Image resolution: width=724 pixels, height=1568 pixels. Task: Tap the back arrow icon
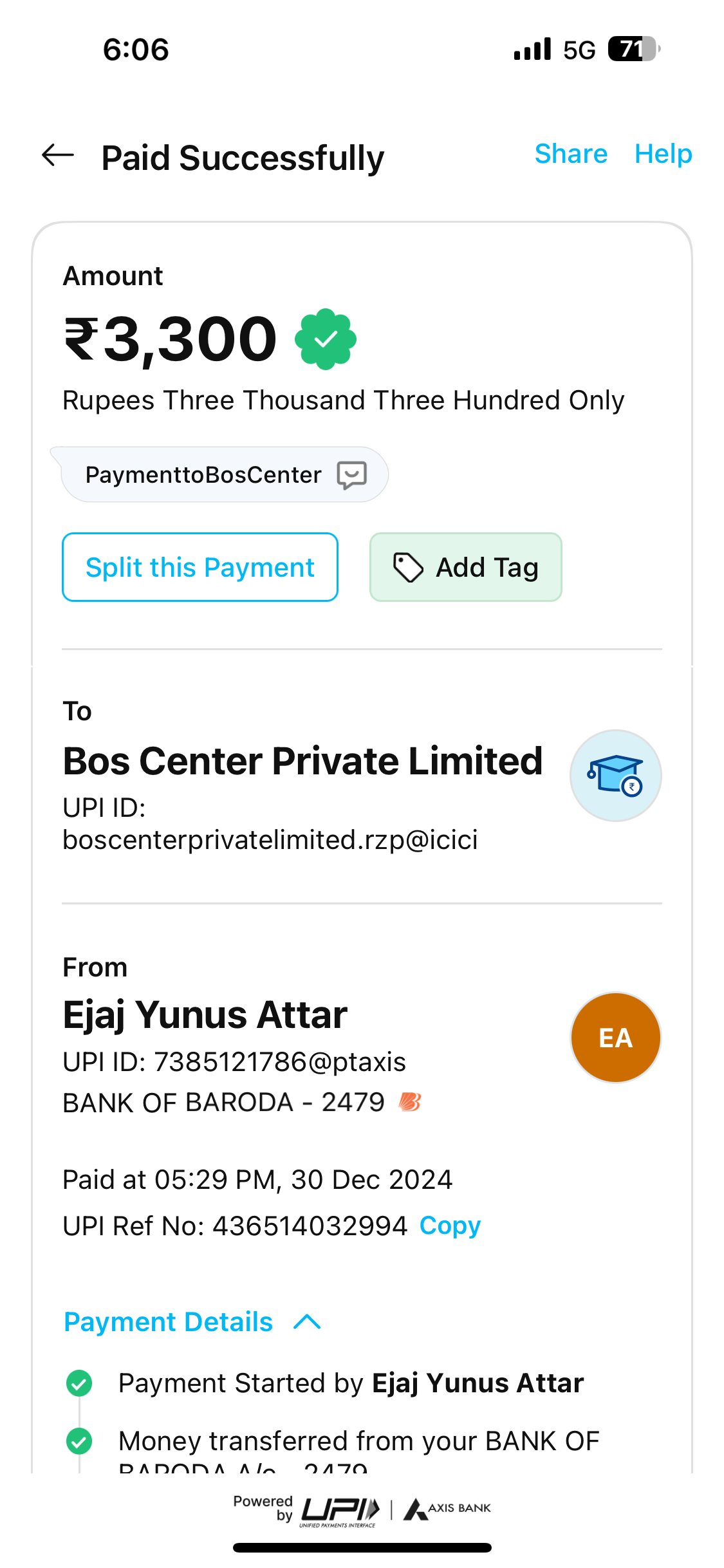[58, 155]
